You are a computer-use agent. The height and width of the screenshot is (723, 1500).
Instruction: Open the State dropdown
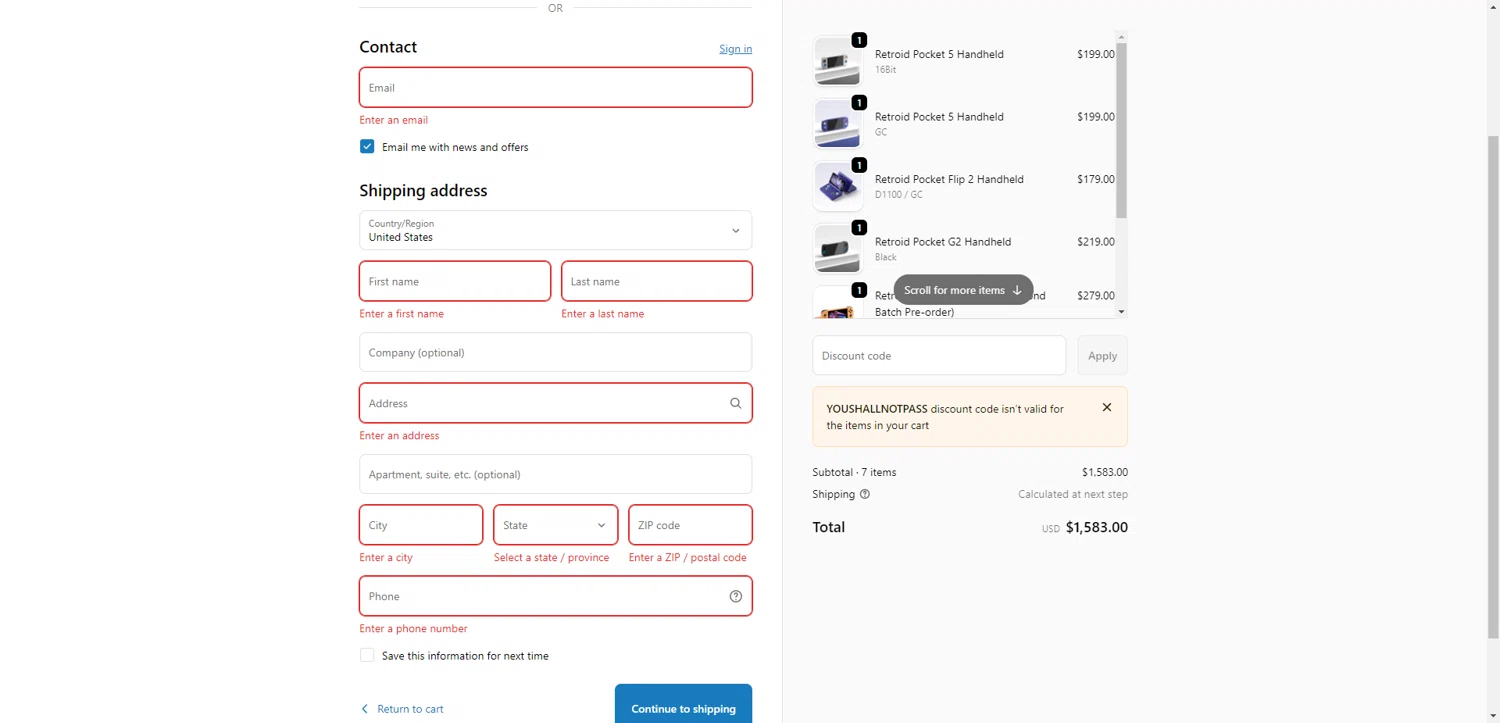pos(555,525)
